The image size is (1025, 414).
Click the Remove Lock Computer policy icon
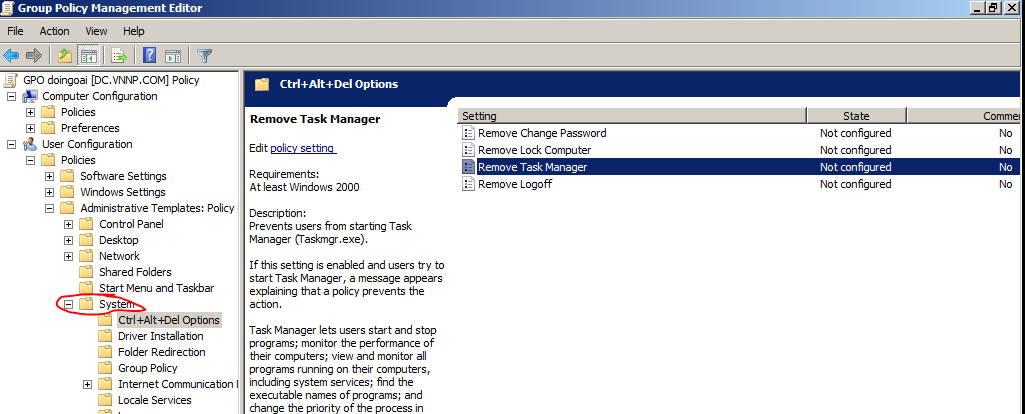tap(469, 150)
